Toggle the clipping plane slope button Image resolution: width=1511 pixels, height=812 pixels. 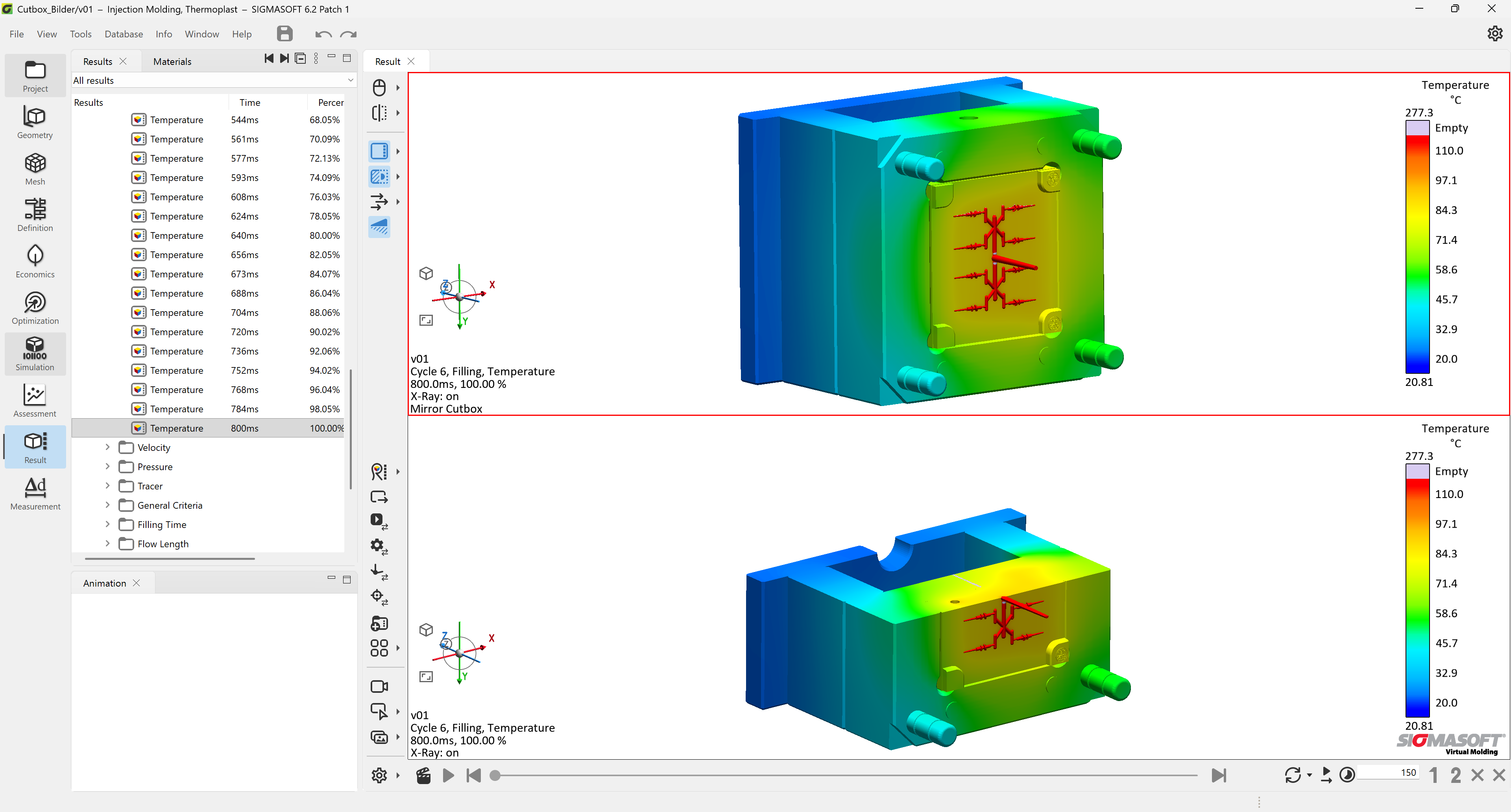379,226
